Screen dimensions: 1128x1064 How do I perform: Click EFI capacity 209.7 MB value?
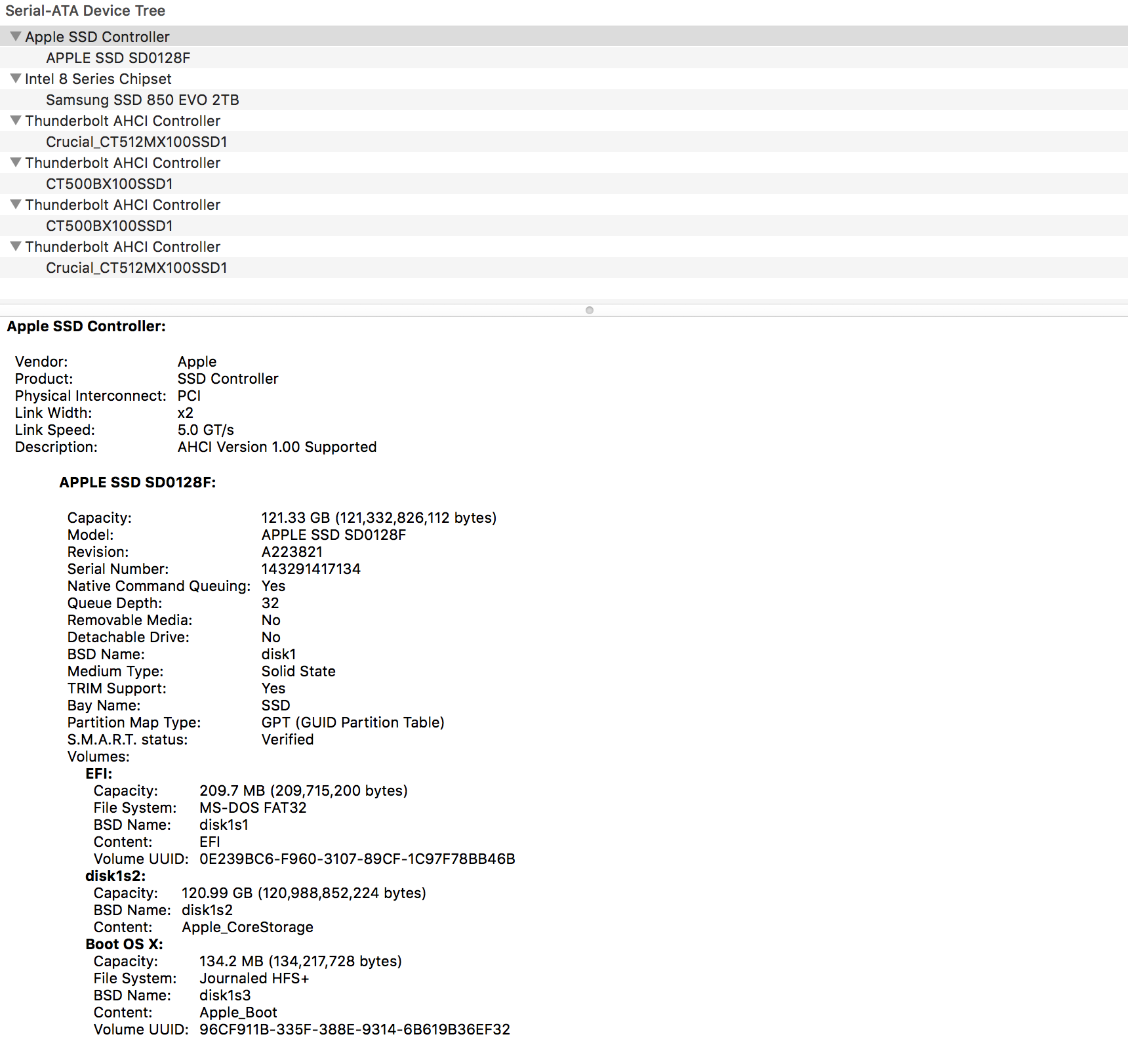coord(304,790)
